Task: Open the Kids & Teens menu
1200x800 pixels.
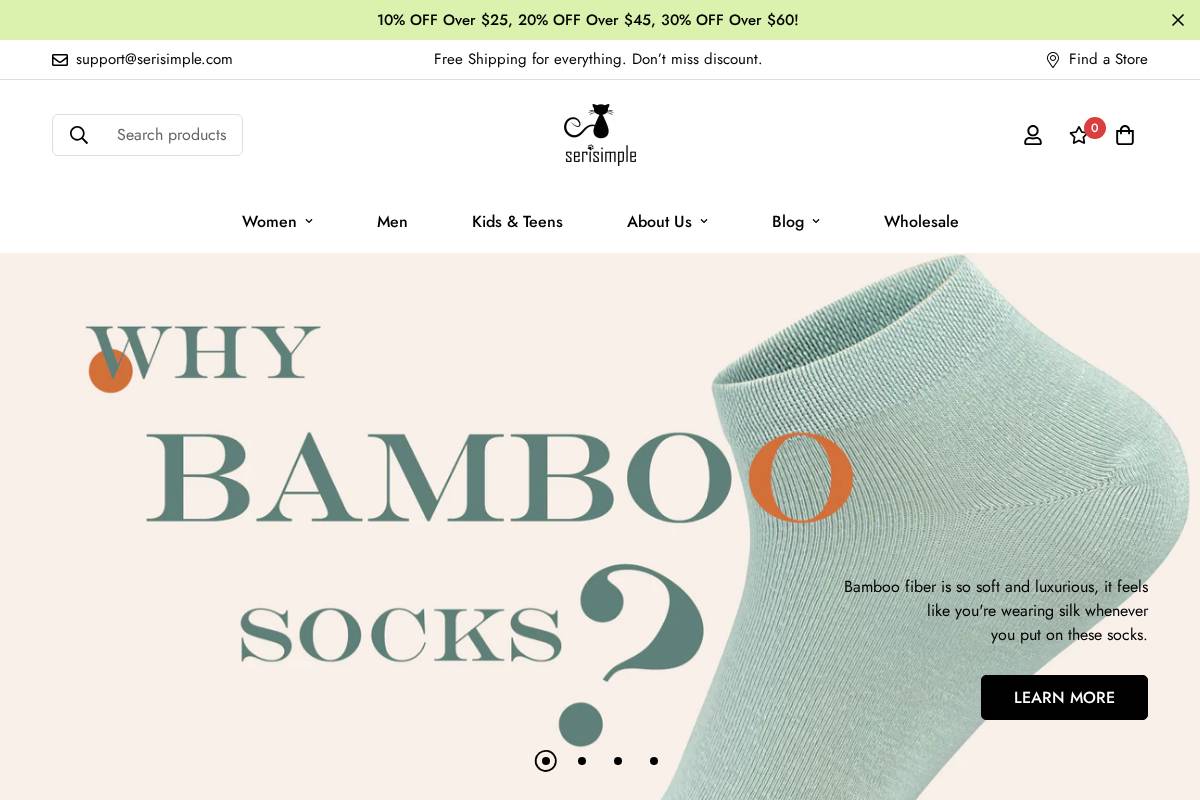Action: [517, 222]
